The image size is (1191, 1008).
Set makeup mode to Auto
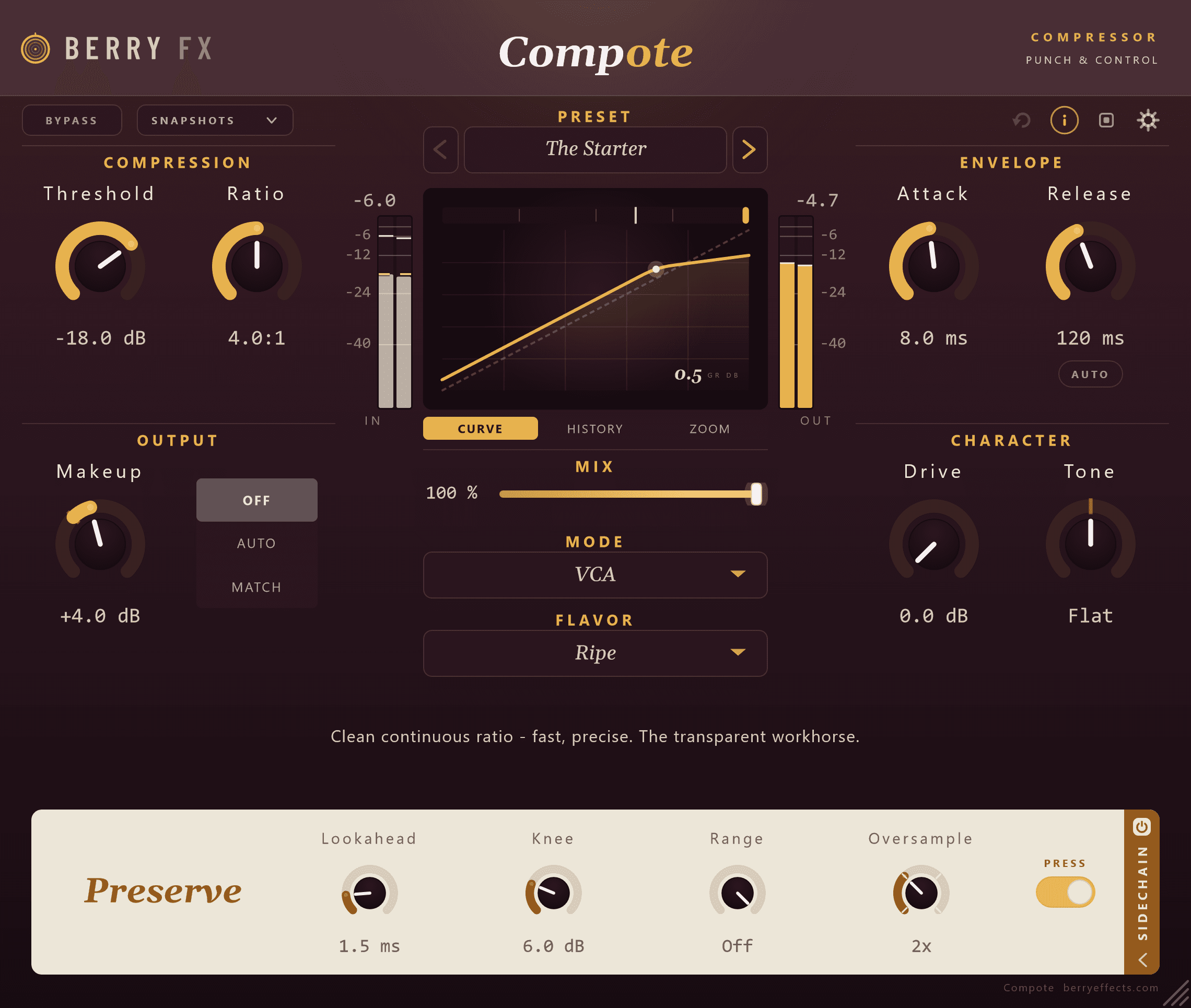point(256,543)
